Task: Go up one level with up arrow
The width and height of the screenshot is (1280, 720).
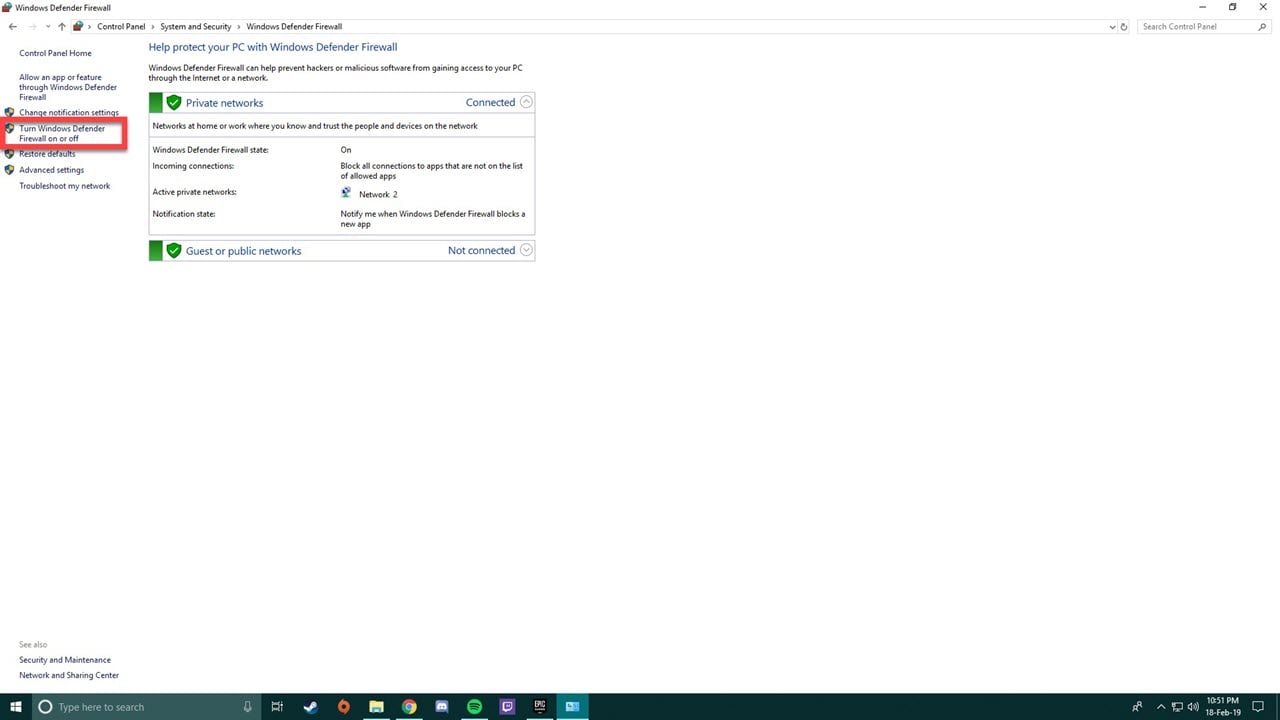Action: [62, 27]
